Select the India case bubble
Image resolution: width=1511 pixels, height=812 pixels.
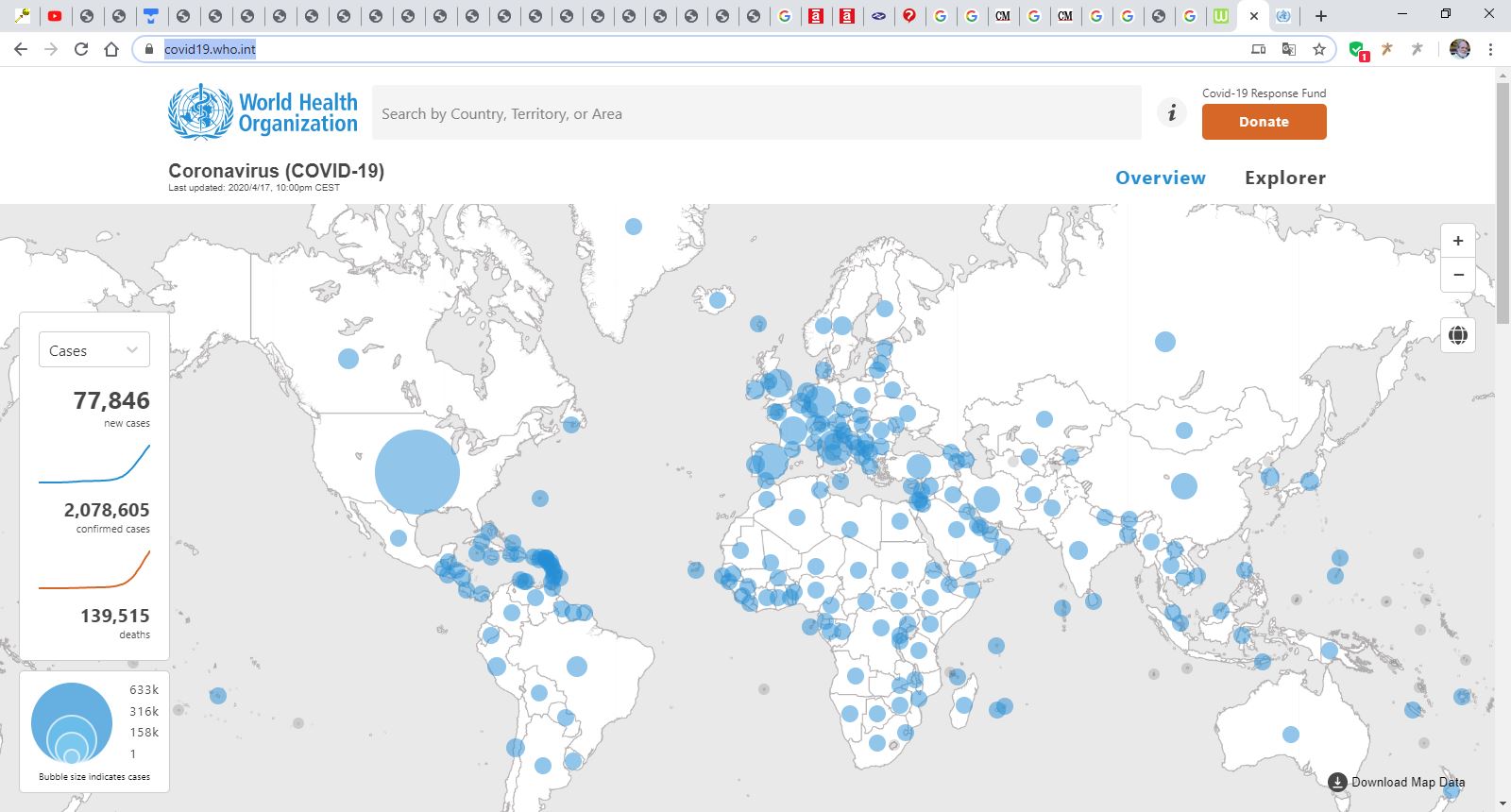point(1078,550)
